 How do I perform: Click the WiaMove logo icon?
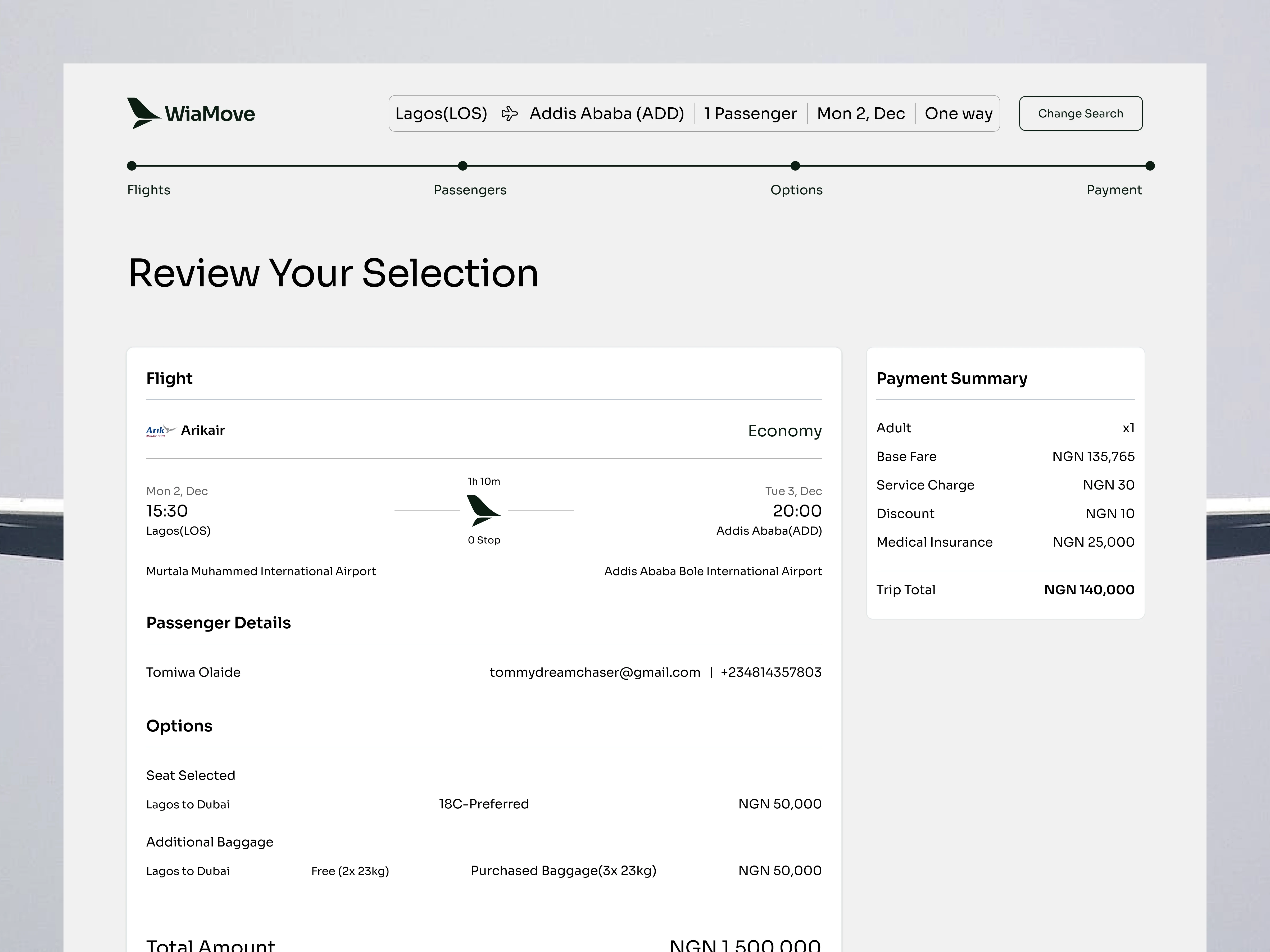(142, 113)
